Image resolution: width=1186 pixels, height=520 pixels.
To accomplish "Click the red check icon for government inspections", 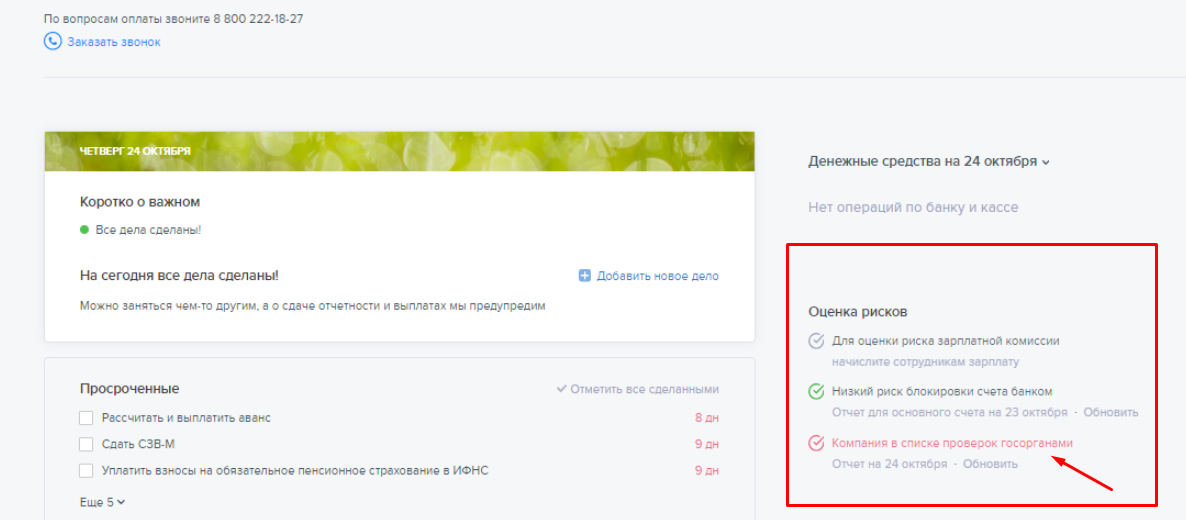I will [x=816, y=443].
